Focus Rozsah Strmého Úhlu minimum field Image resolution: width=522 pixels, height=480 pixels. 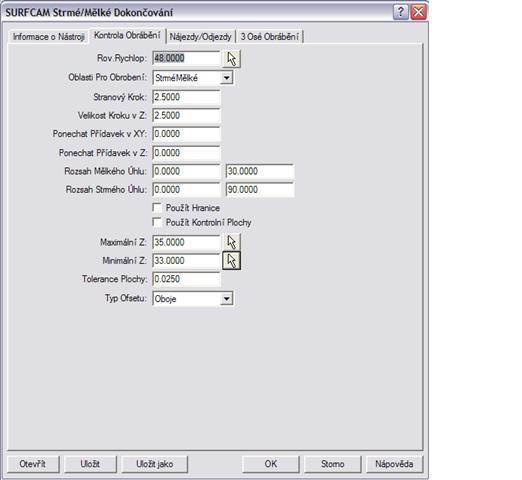tap(186, 190)
